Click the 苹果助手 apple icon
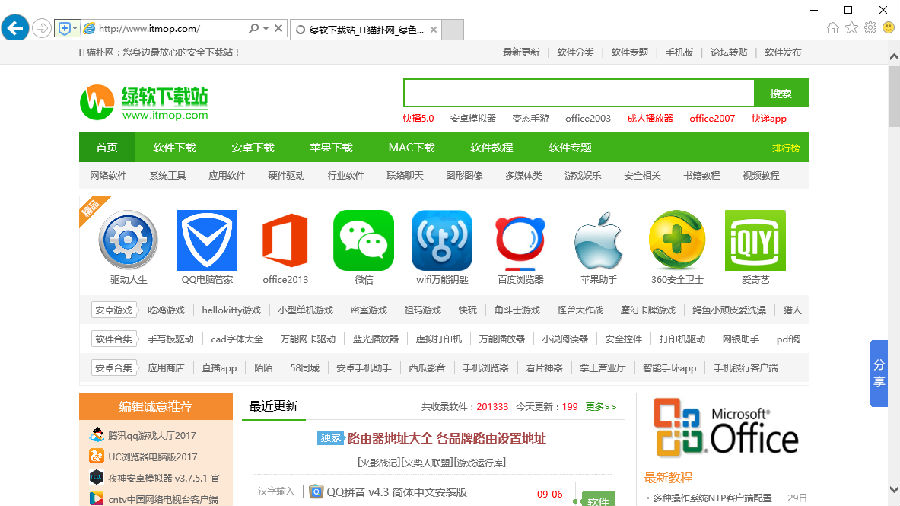The image size is (900, 506). pyautogui.click(x=598, y=240)
